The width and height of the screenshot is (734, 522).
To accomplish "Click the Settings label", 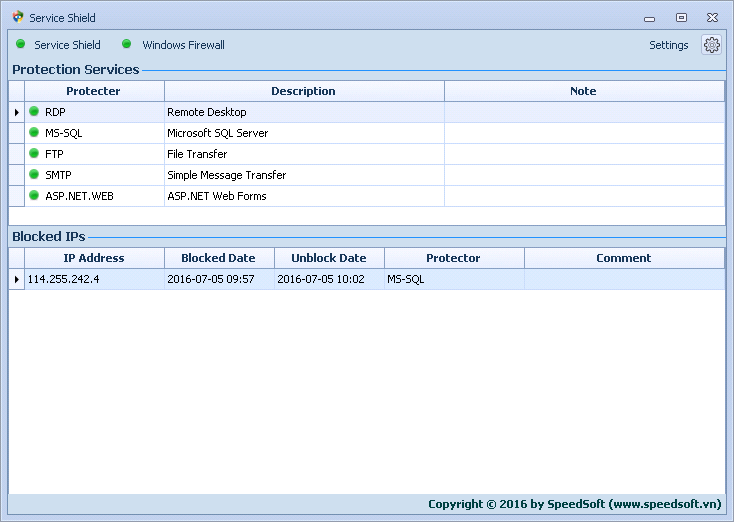I will pyautogui.click(x=668, y=45).
